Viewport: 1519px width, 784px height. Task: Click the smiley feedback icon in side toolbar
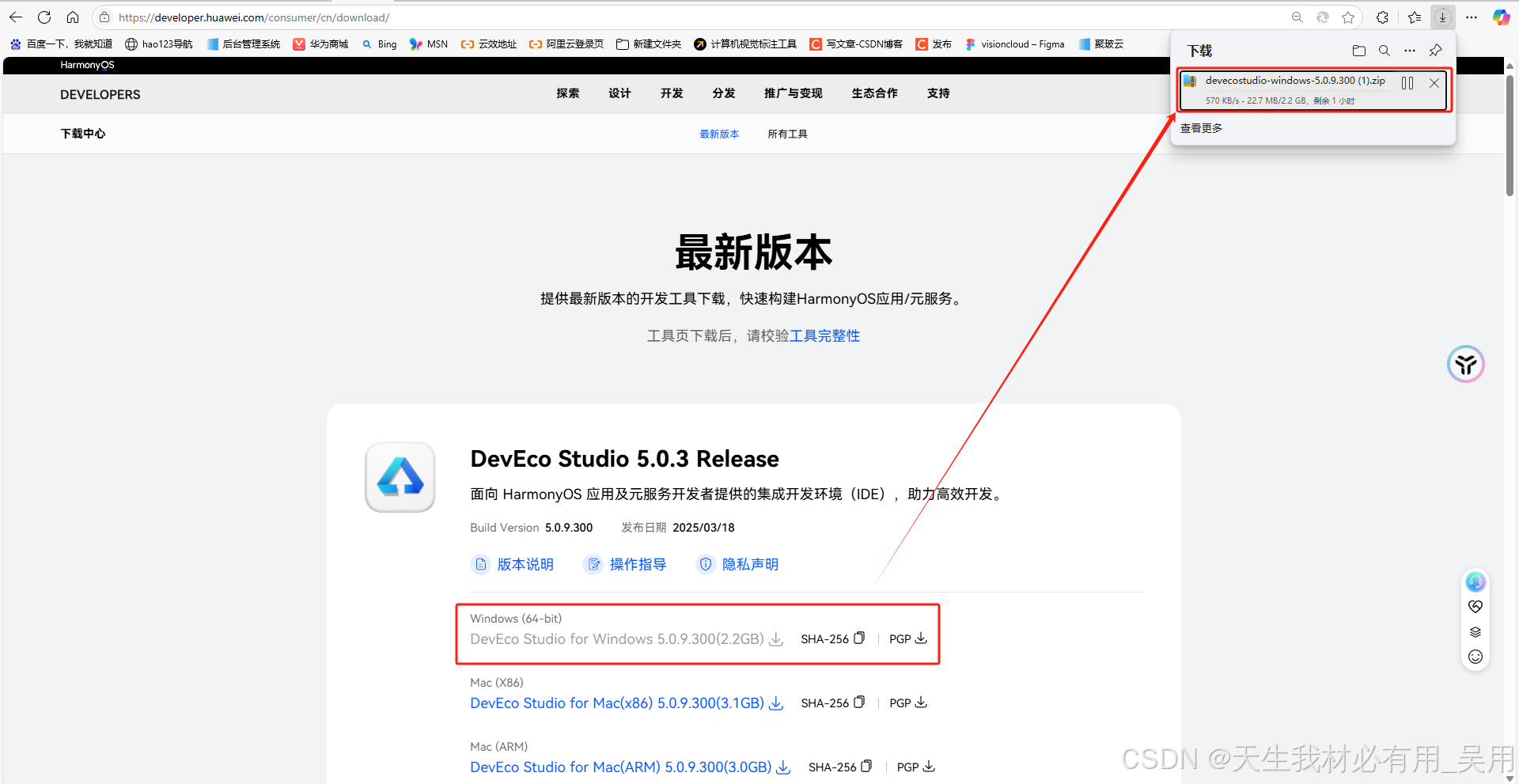pyautogui.click(x=1475, y=657)
